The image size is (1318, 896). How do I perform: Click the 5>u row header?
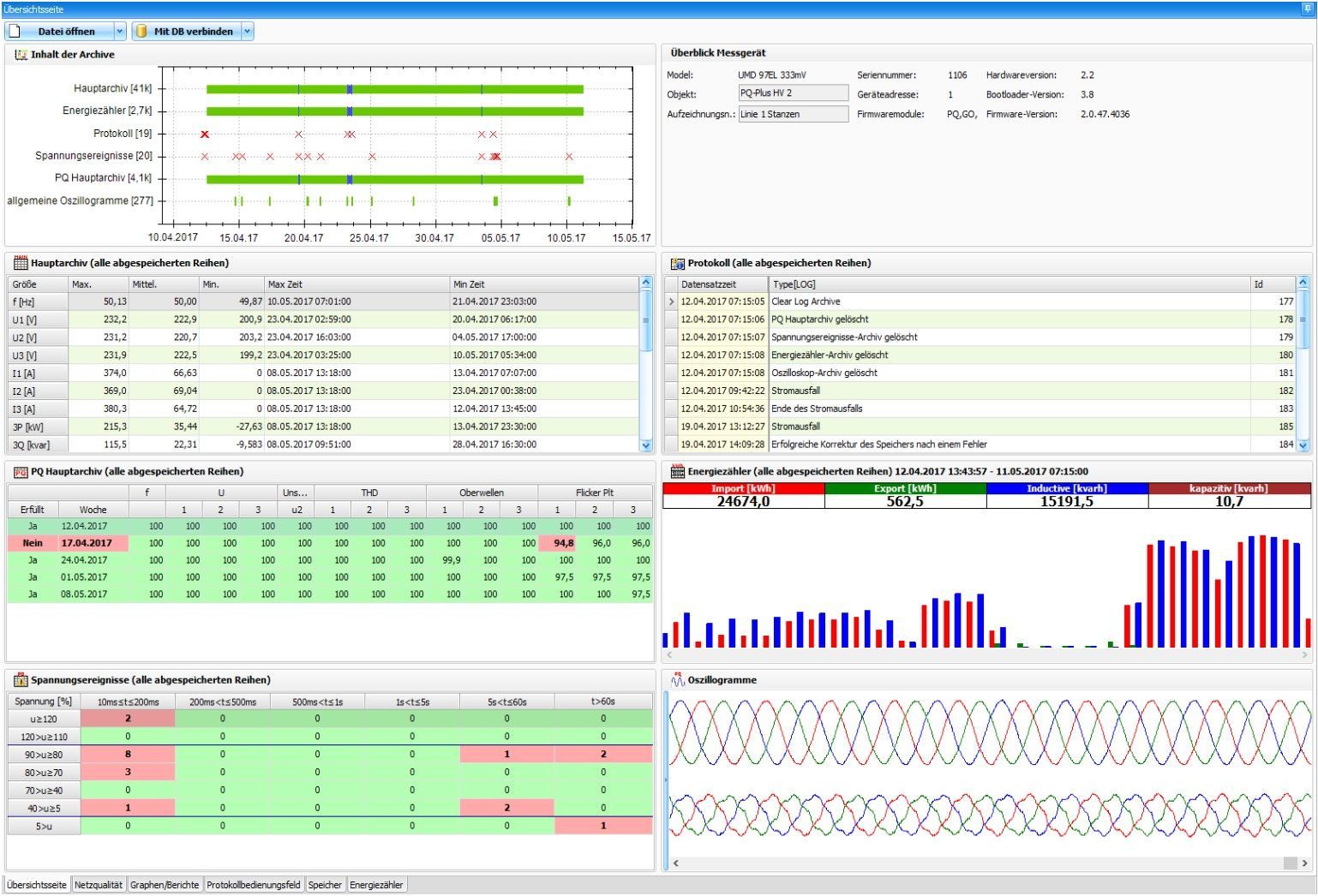pos(44,826)
